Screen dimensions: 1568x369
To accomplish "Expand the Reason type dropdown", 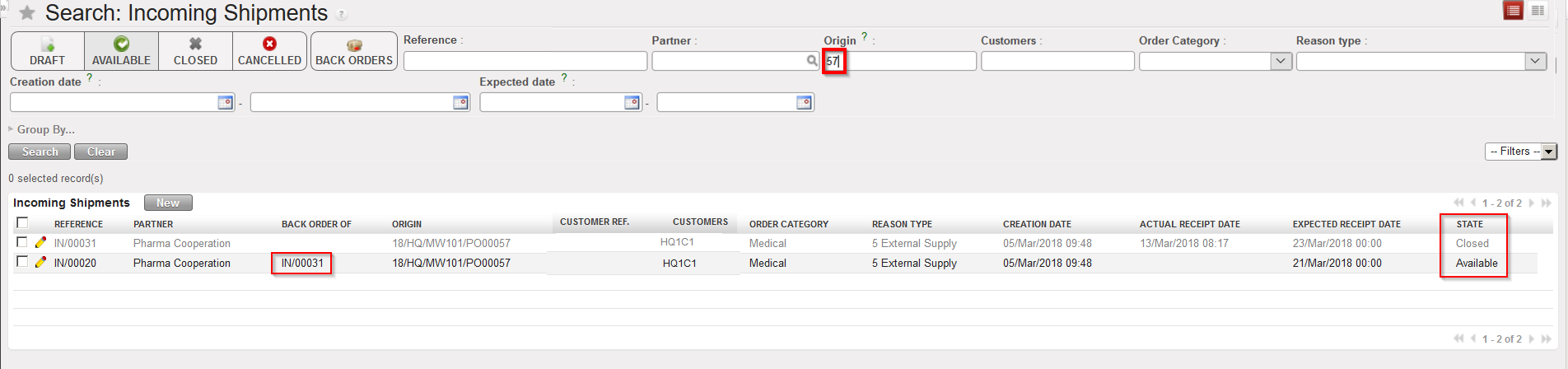I will click(1534, 61).
